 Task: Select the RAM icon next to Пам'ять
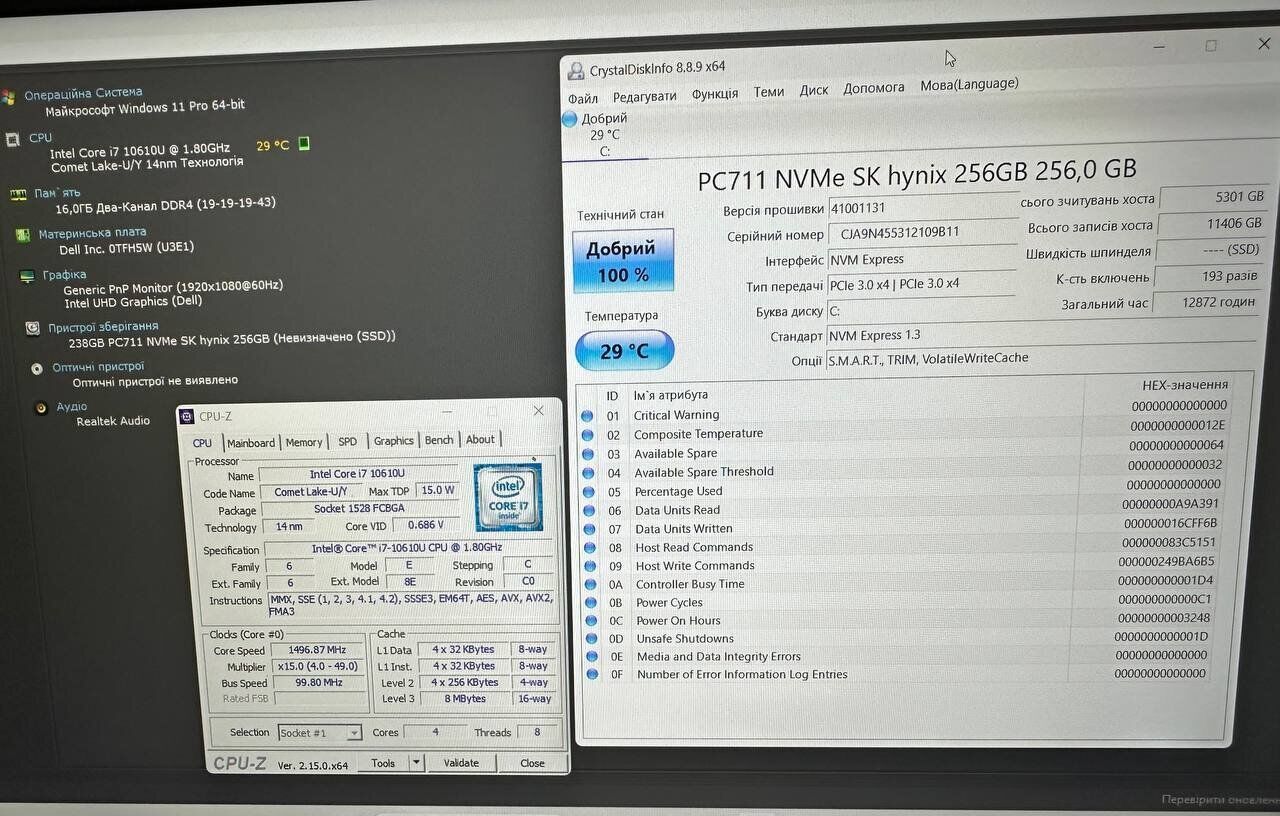coord(17,194)
